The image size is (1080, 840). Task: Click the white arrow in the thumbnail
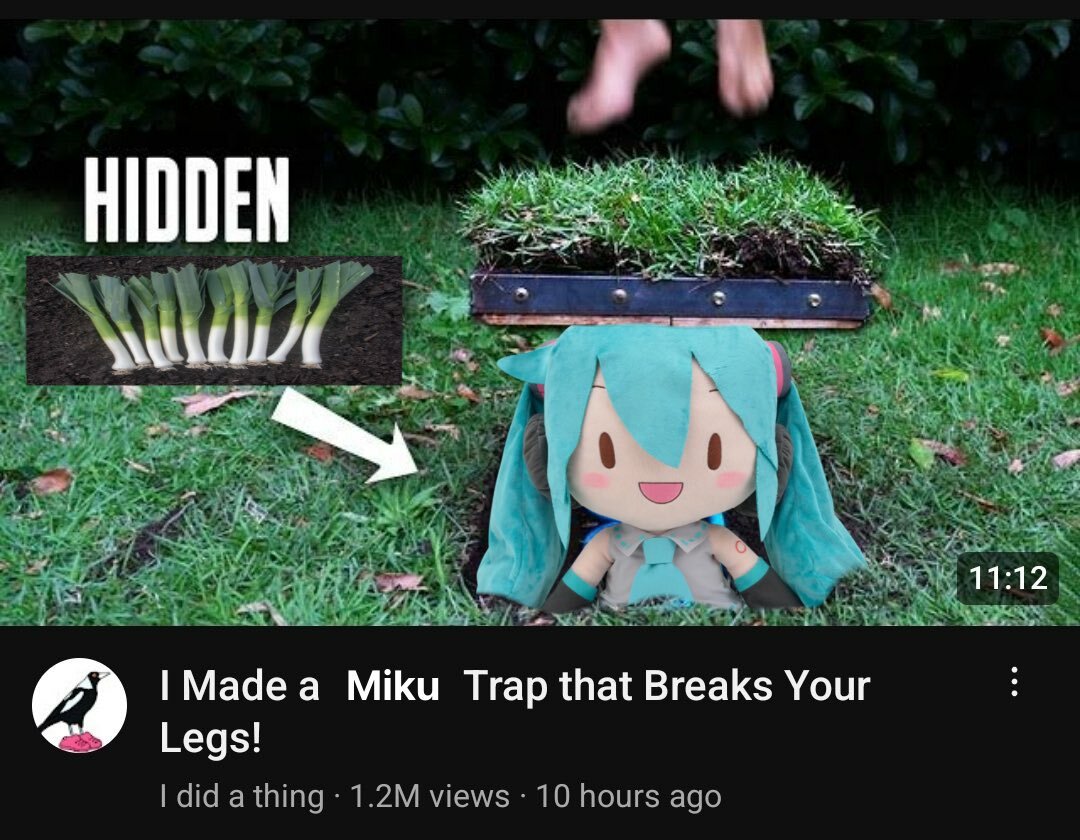click(345, 436)
